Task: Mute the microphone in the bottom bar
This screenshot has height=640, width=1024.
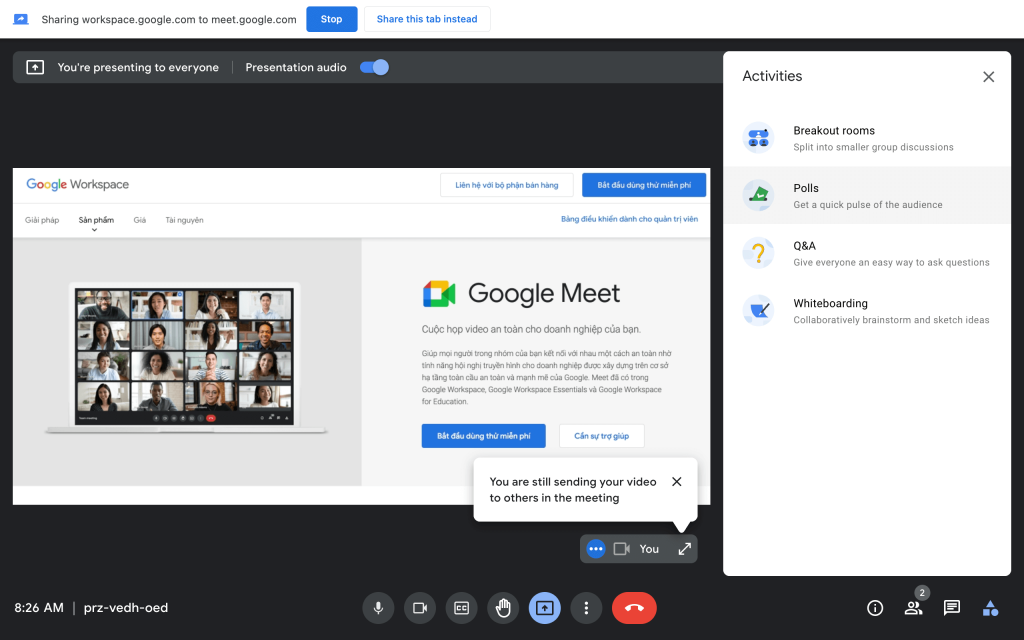Action: pos(378,608)
